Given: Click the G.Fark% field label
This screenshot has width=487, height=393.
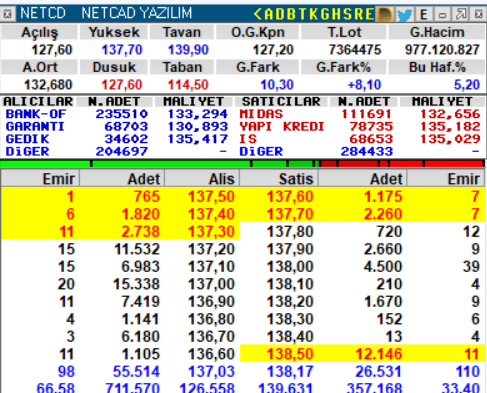Looking at the screenshot, I should [x=343, y=67].
